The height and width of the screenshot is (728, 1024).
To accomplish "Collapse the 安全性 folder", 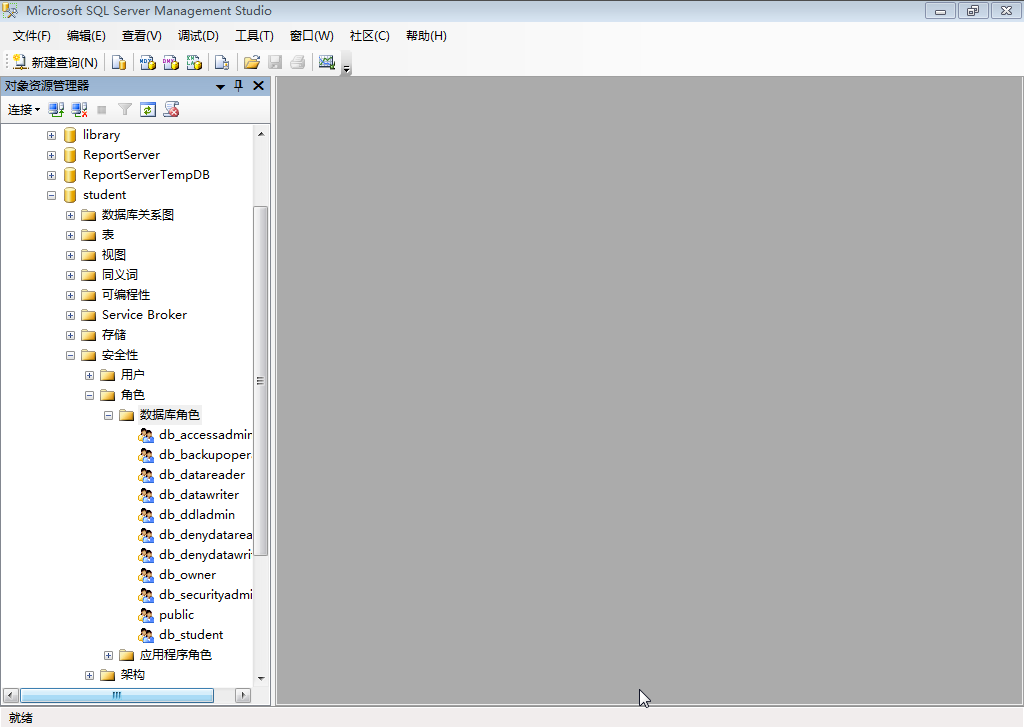I will (71, 356).
